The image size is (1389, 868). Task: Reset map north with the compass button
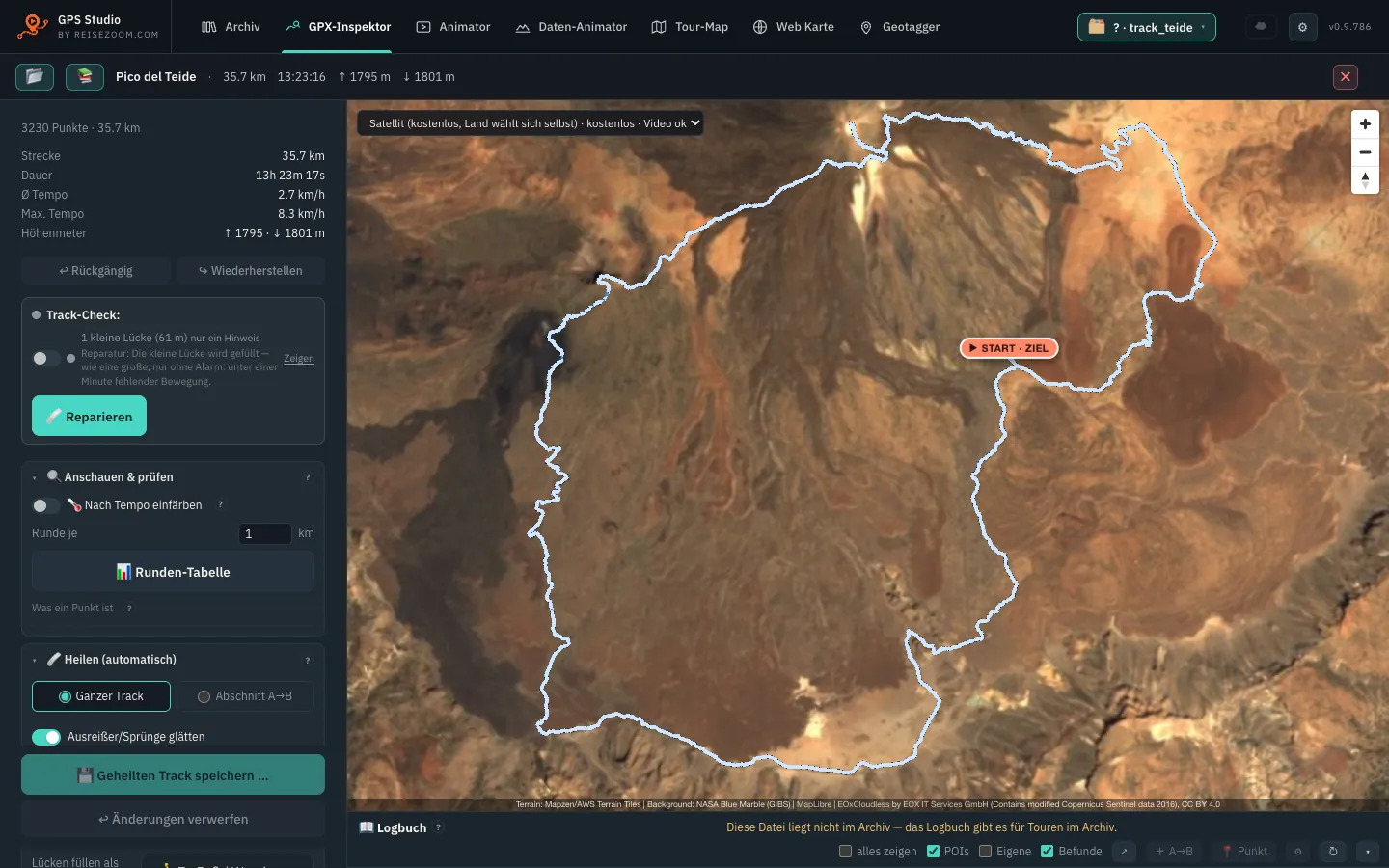(1365, 180)
